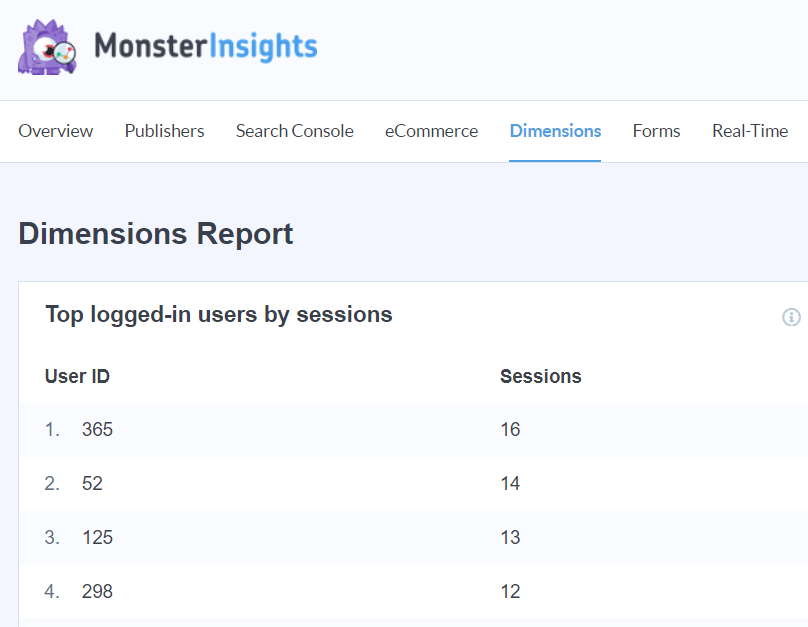Image resolution: width=808 pixels, height=627 pixels.
Task: View the Search Console tab
Action: point(294,131)
